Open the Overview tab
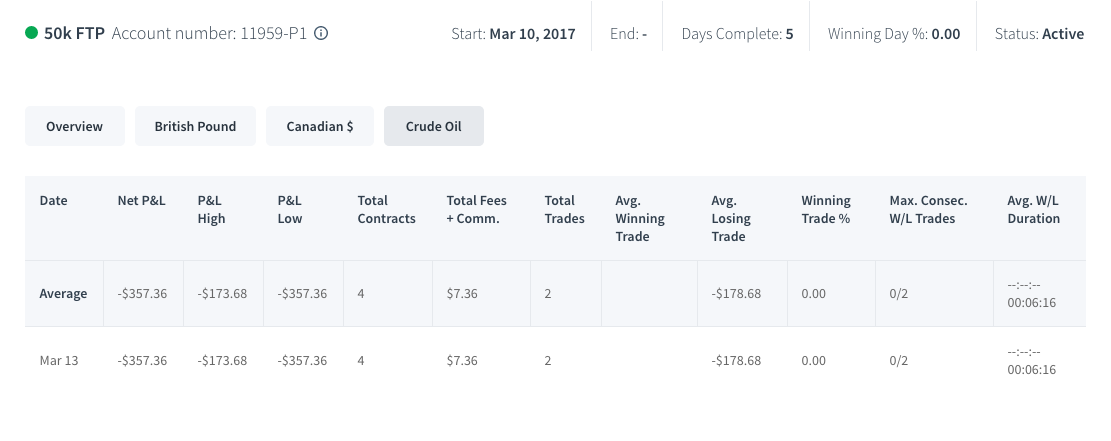 pyautogui.click(x=74, y=126)
